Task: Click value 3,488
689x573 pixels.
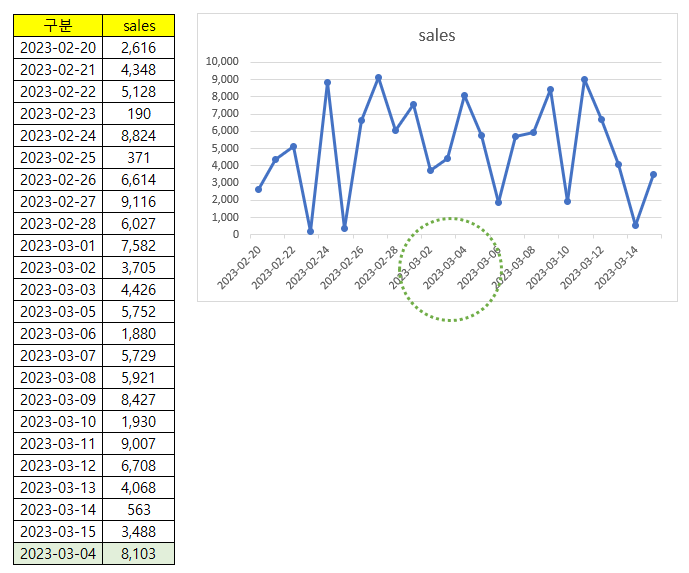Action: click(x=138, y=531)
